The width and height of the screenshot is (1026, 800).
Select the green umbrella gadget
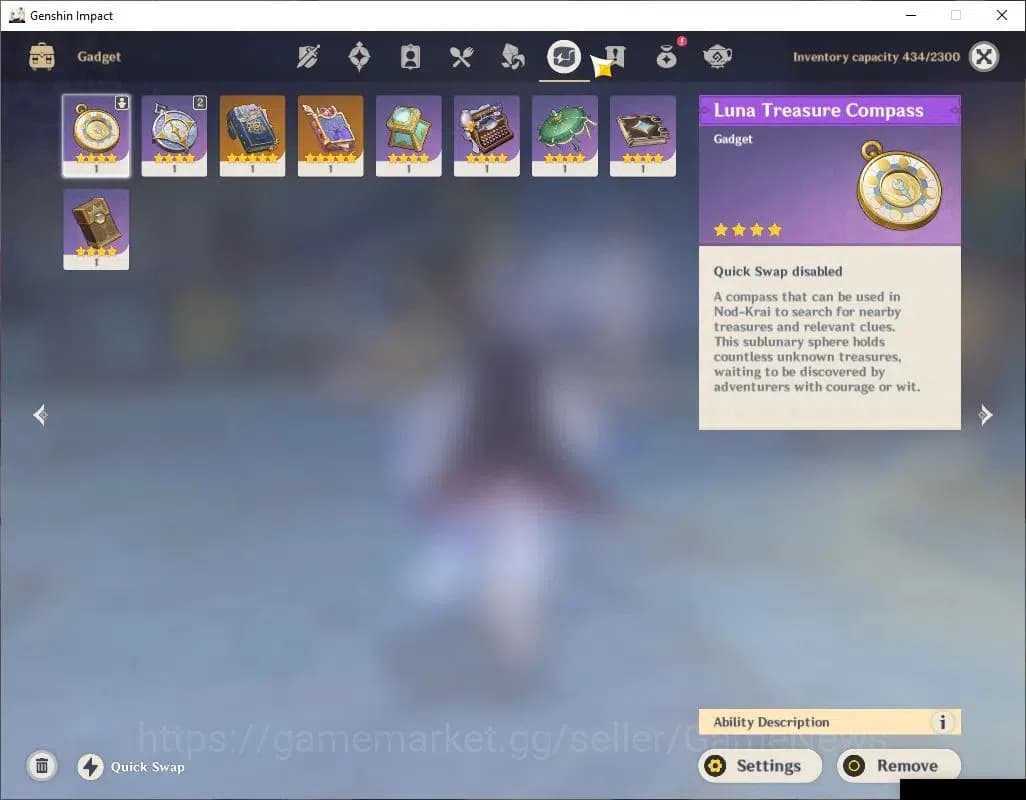565,136
